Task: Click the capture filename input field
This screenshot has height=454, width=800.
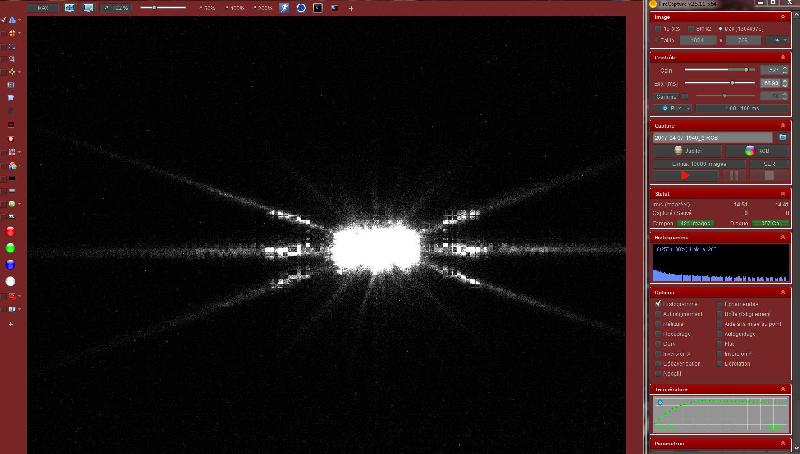Action: click(x=713, y=138)
